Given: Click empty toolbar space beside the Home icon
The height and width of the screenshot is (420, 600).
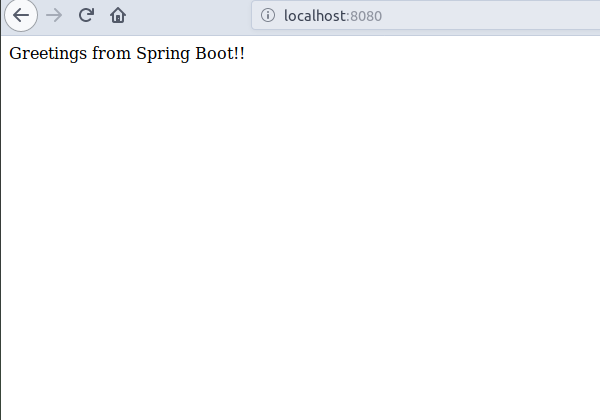Looking at the screenshot, I should [x=190, y=15].
